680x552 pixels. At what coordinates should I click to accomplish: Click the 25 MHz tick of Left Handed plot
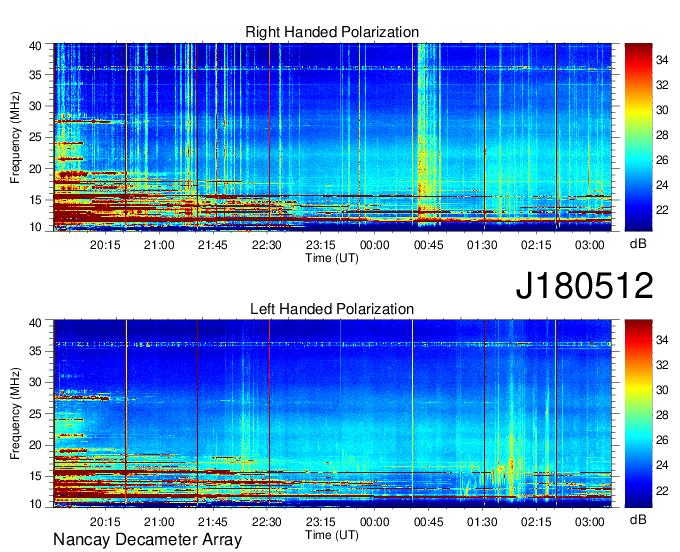[x=35, y=414]
